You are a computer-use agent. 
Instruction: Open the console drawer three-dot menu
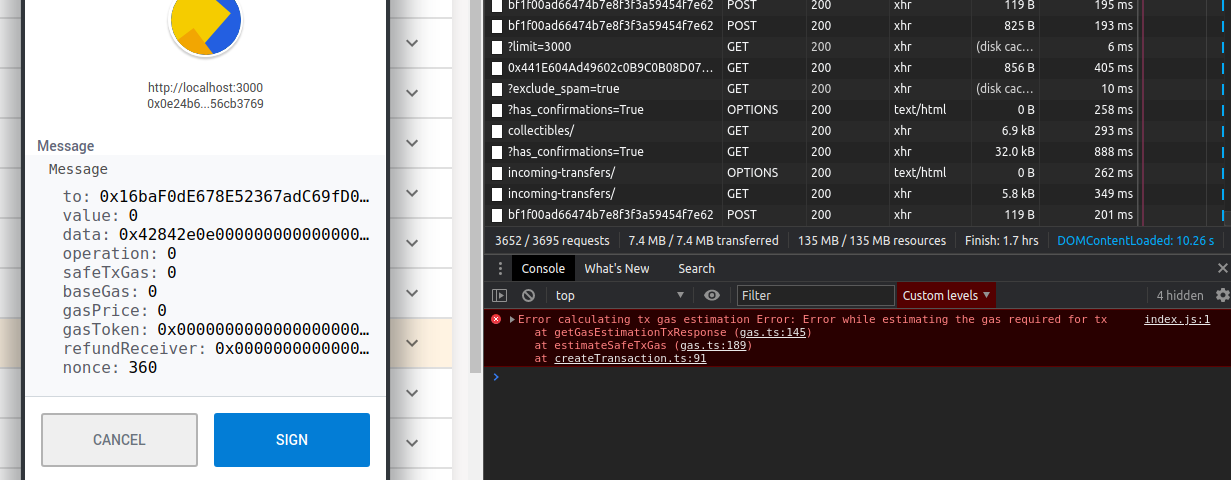[500, 268]
